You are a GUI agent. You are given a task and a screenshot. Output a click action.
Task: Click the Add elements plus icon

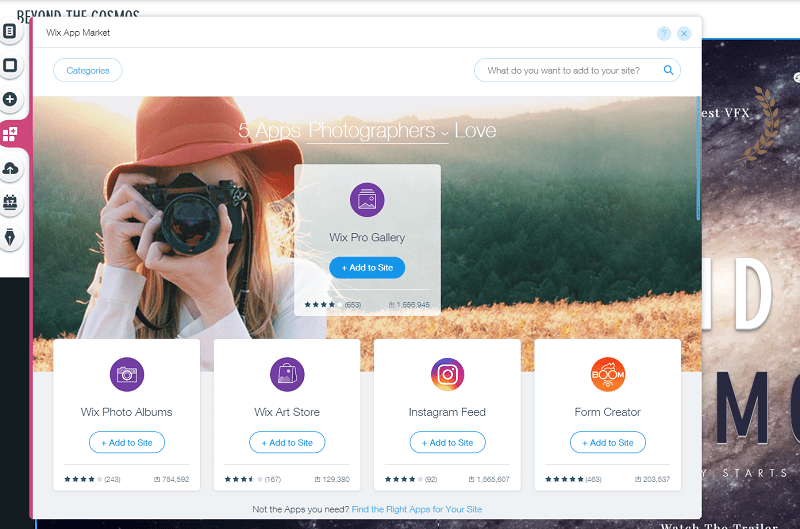pos(10,99)
